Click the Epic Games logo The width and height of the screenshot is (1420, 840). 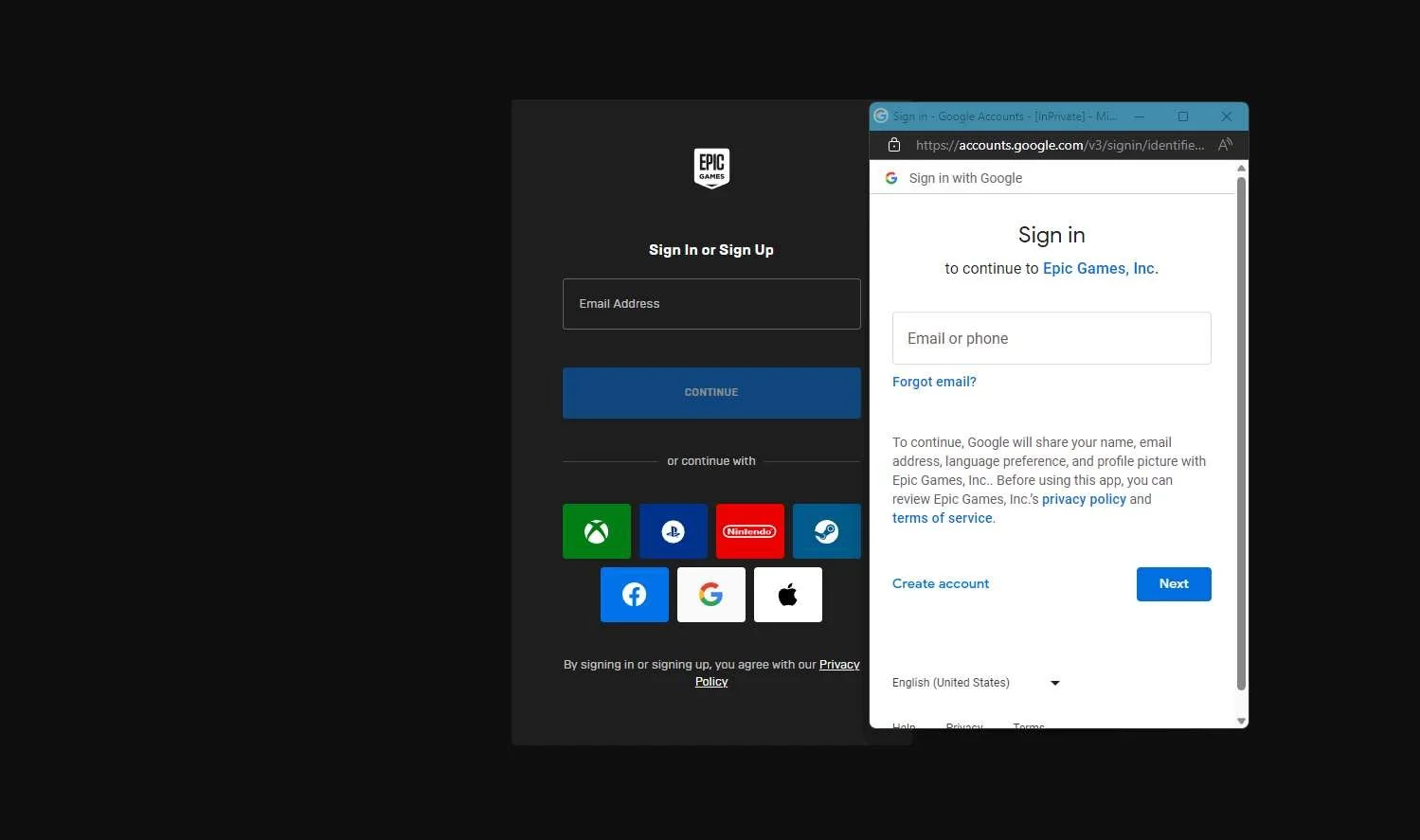tap(711, 169)
